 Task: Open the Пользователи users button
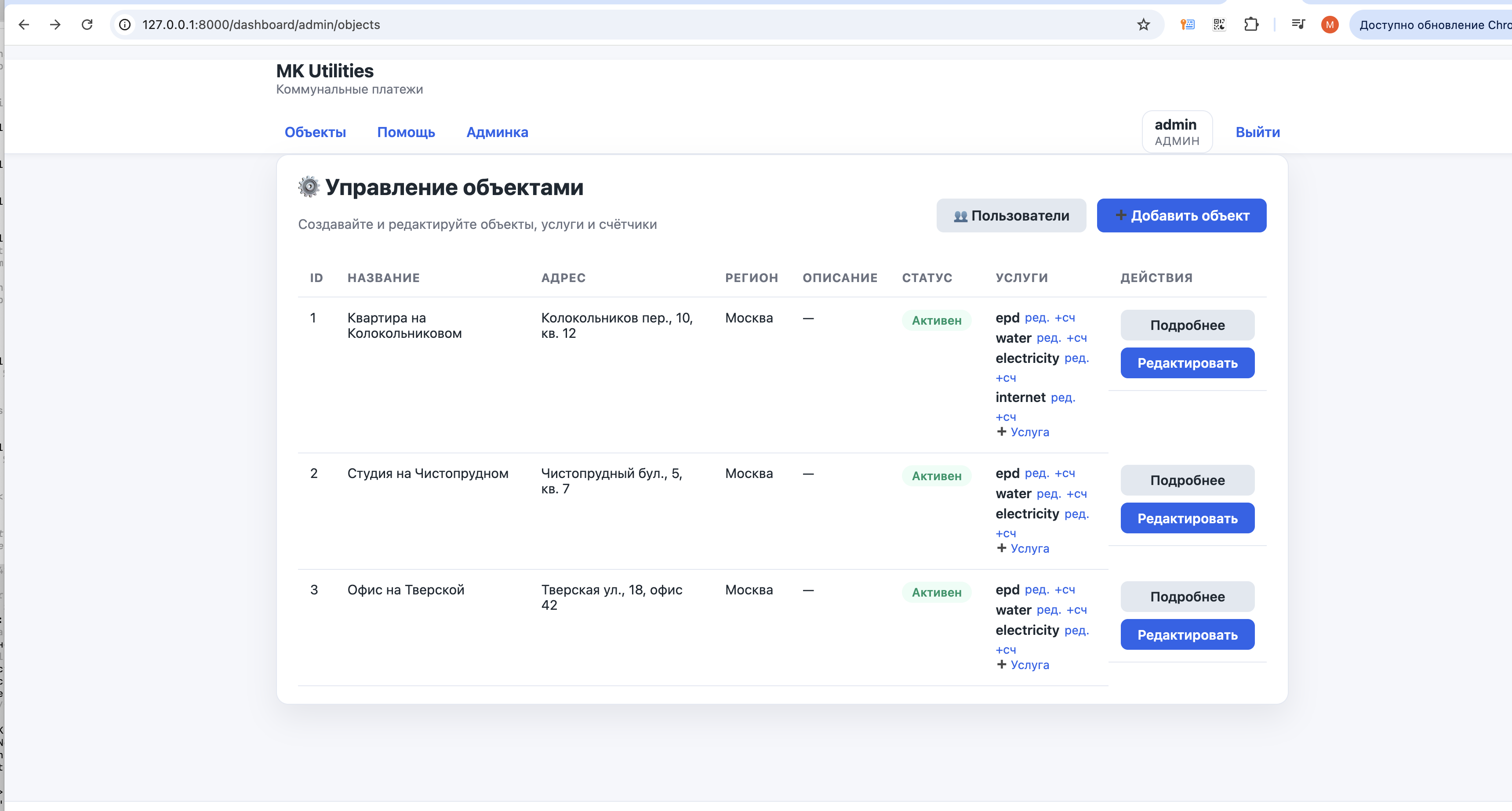pos(1011,215)
